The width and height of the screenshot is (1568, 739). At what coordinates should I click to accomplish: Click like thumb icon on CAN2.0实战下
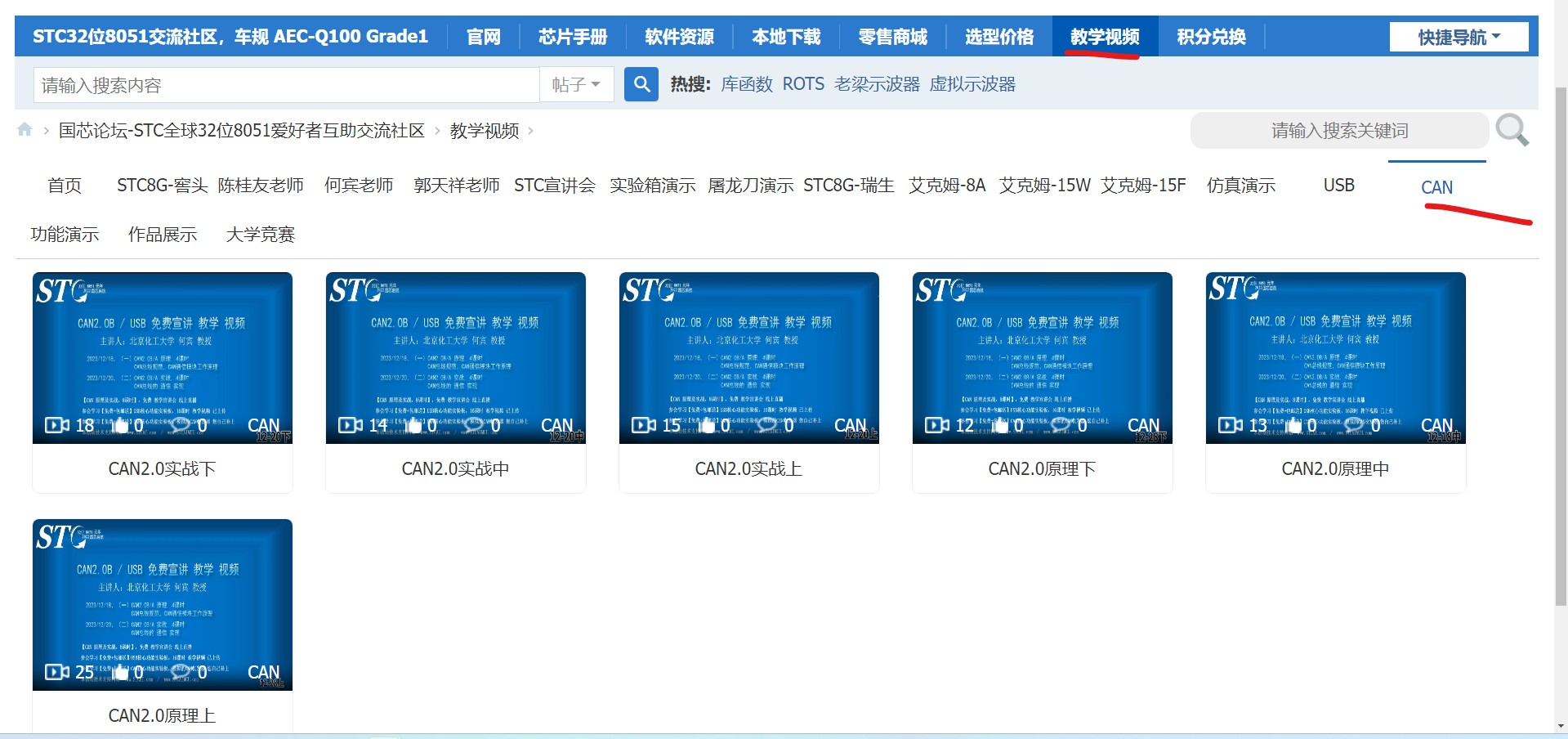pos(121,425)
